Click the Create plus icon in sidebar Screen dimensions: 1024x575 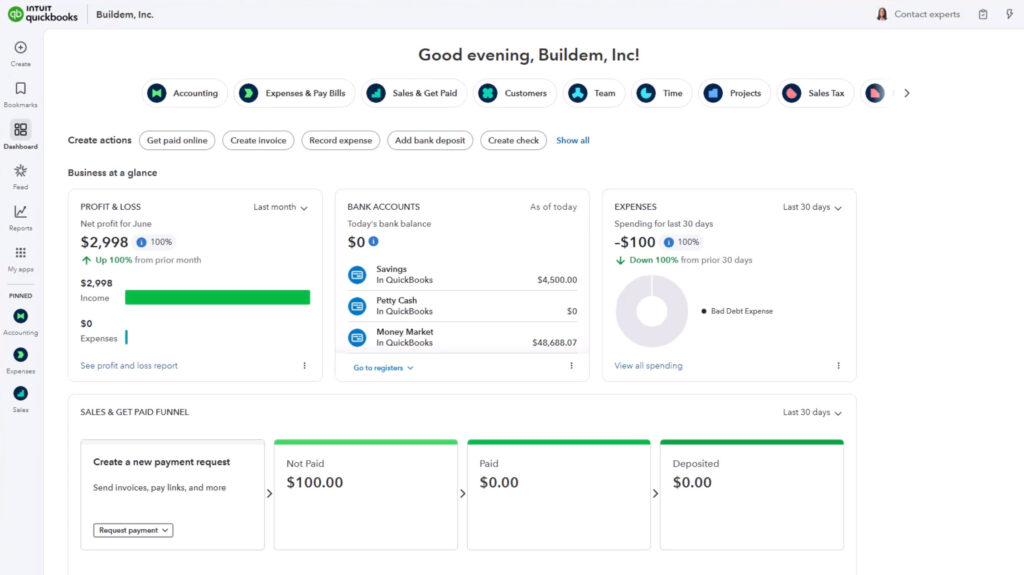[20, 48]
